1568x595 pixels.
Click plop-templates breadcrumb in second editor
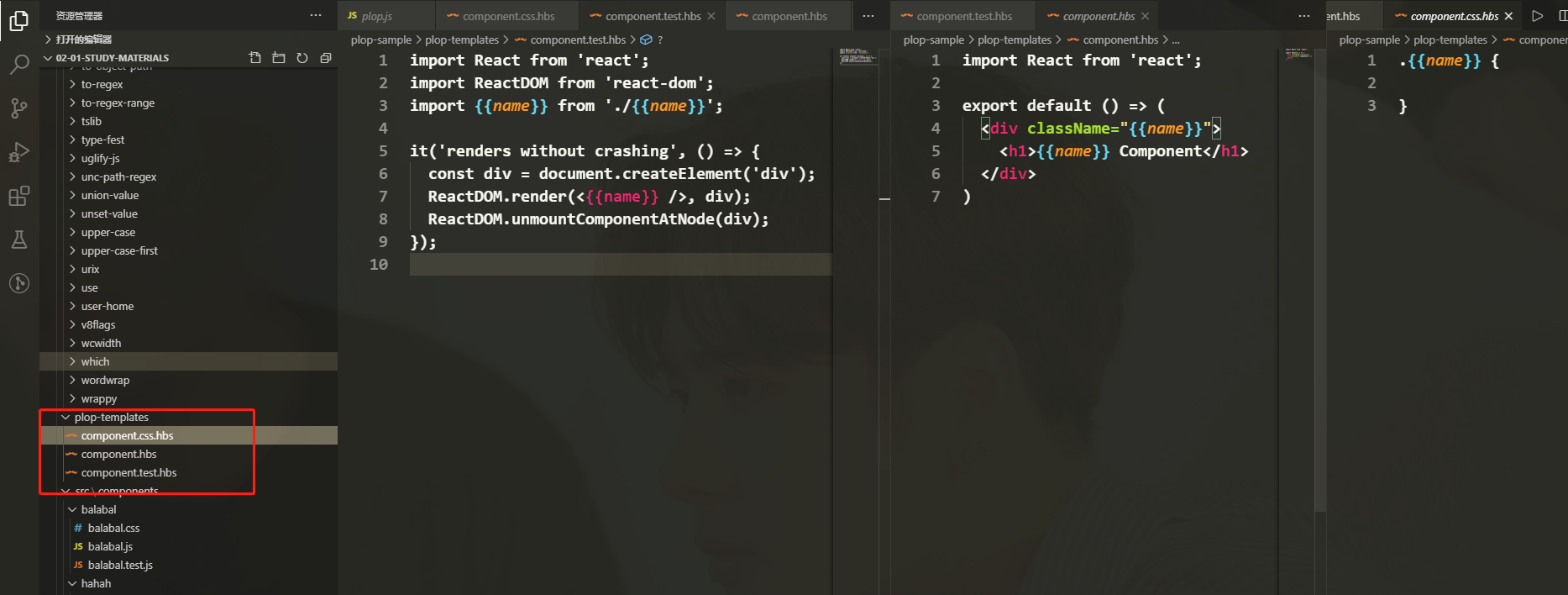click(1015, 39)
